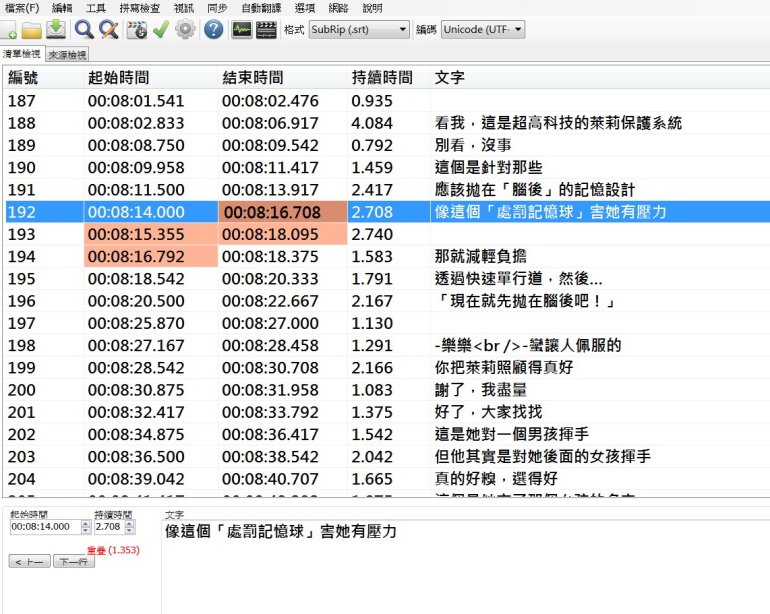Click the Find magnifier icon
The width and height of the screenshot is (770, 614).
pyautogui.click(x=84, y=29)
